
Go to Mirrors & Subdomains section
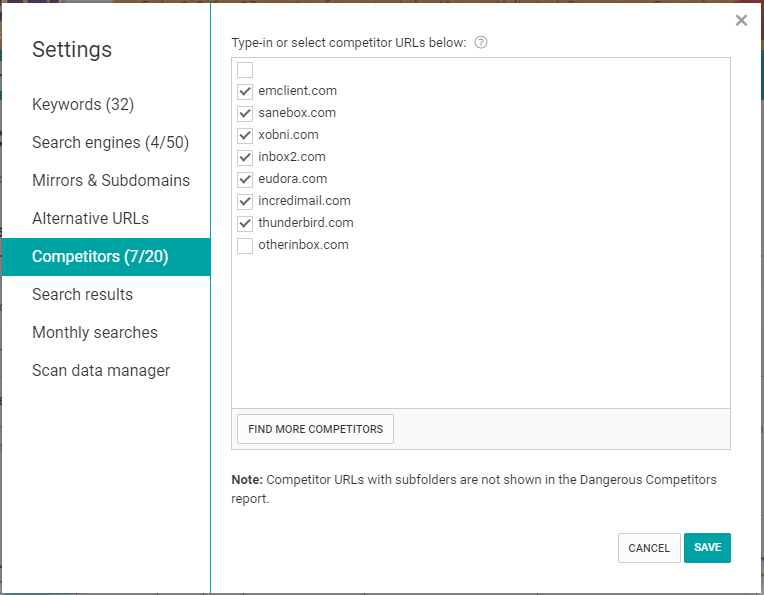click(x=110, y=181)
